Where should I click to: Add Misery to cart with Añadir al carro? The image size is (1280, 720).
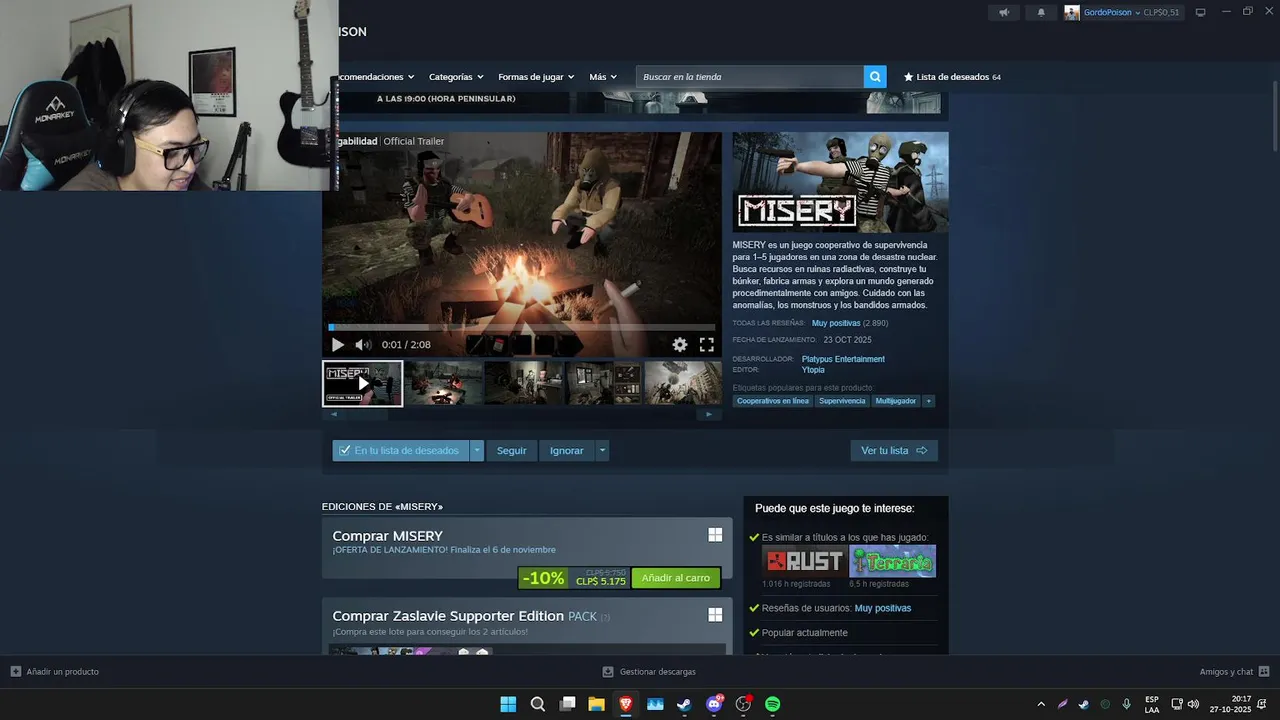tap(676, 578)
